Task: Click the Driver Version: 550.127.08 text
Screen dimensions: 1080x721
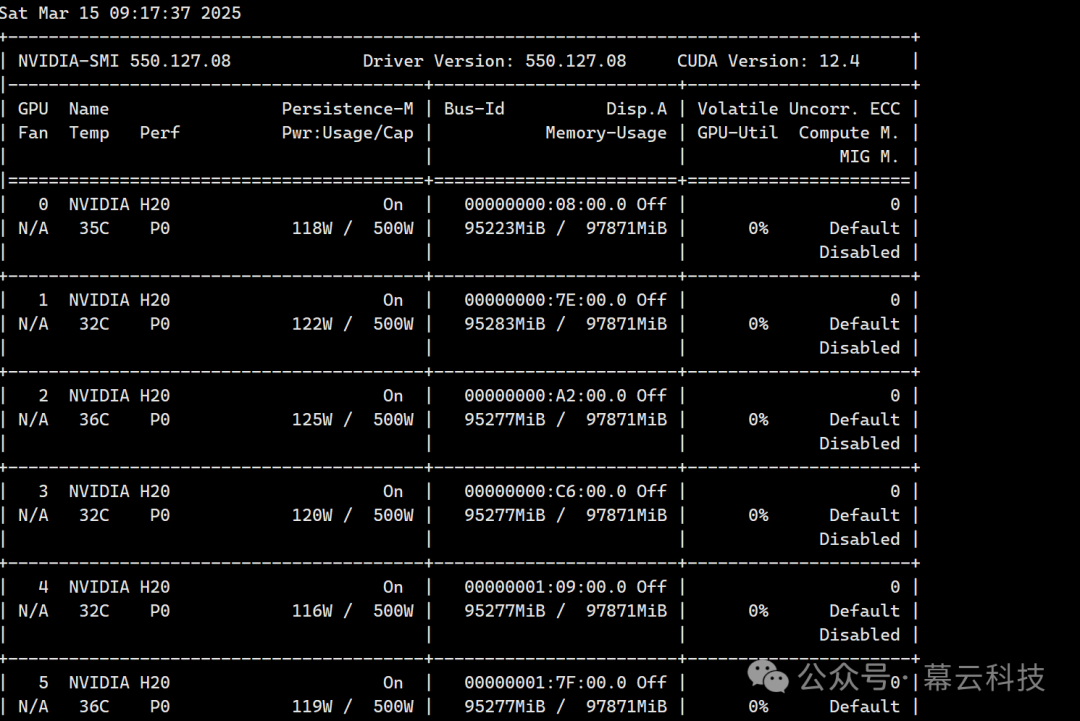Action: coord(495,61)
